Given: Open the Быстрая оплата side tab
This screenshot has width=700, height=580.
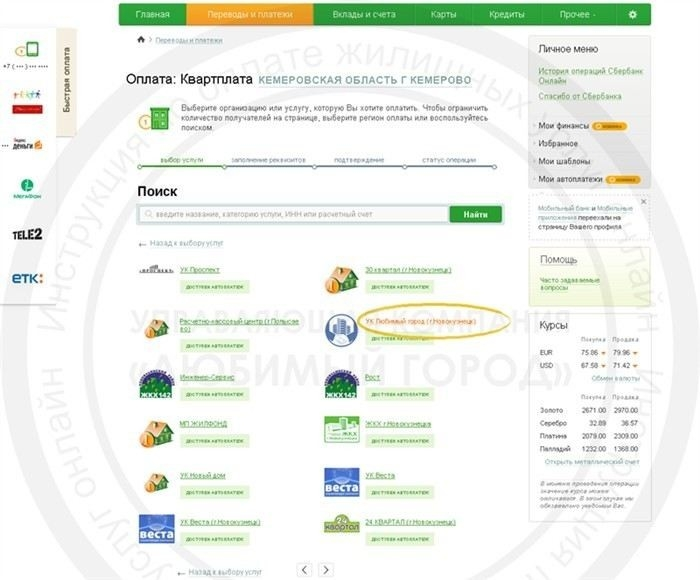Looking at the screenshot, I should pyautogui.click(x=67, y=80).
